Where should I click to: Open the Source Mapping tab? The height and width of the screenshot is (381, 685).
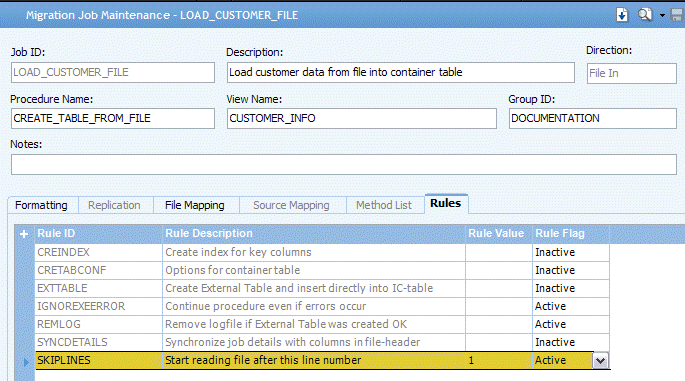click(x=291, y=205)
